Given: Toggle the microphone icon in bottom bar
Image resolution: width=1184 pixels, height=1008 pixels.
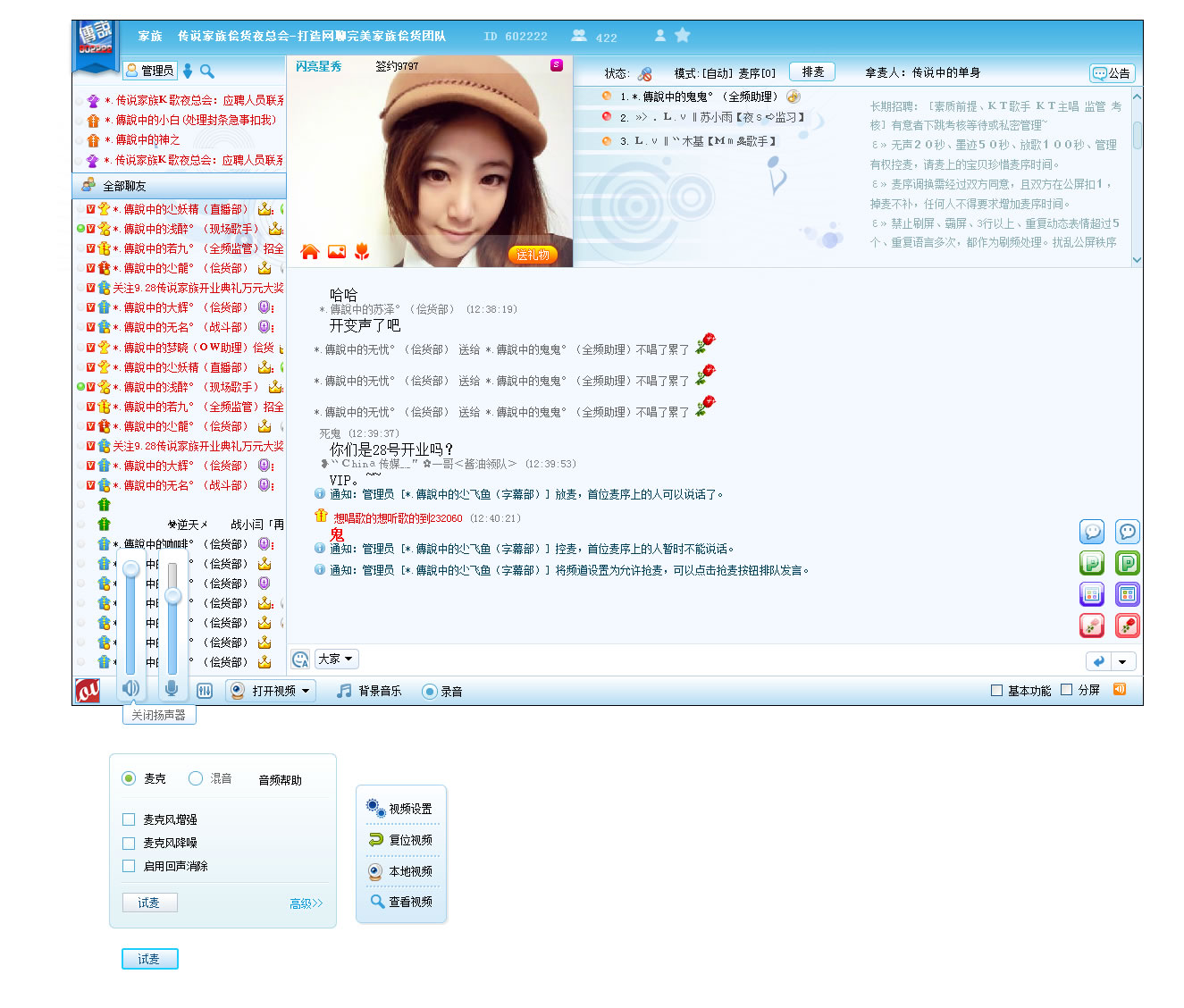Looking at the screenshot, I should (x=172, y=689).
